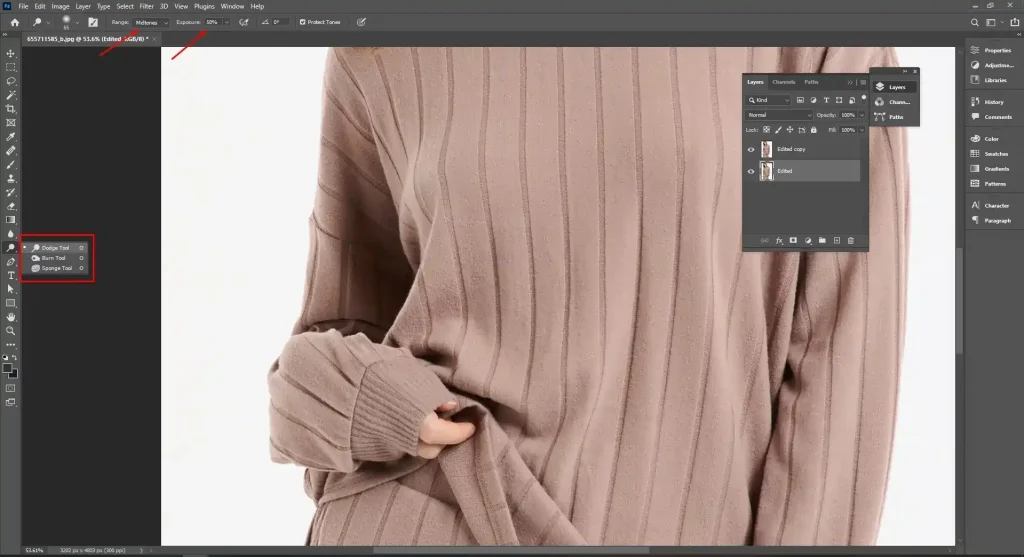Open the Plugins menu
The width and height of the screenshot is (1024, 557).
click(204, 7)
